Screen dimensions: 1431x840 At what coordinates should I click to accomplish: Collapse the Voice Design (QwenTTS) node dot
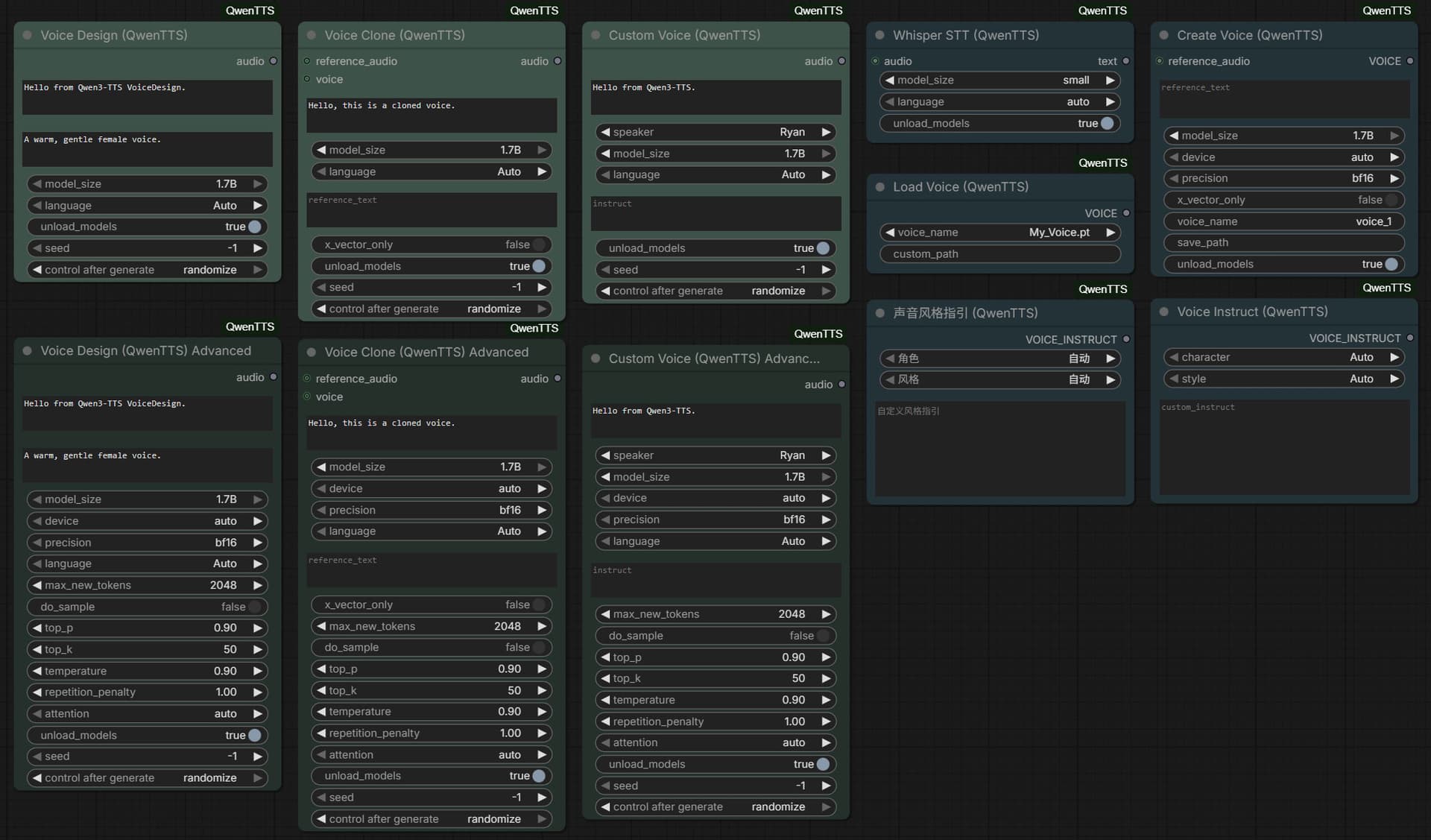click(28, 35)
